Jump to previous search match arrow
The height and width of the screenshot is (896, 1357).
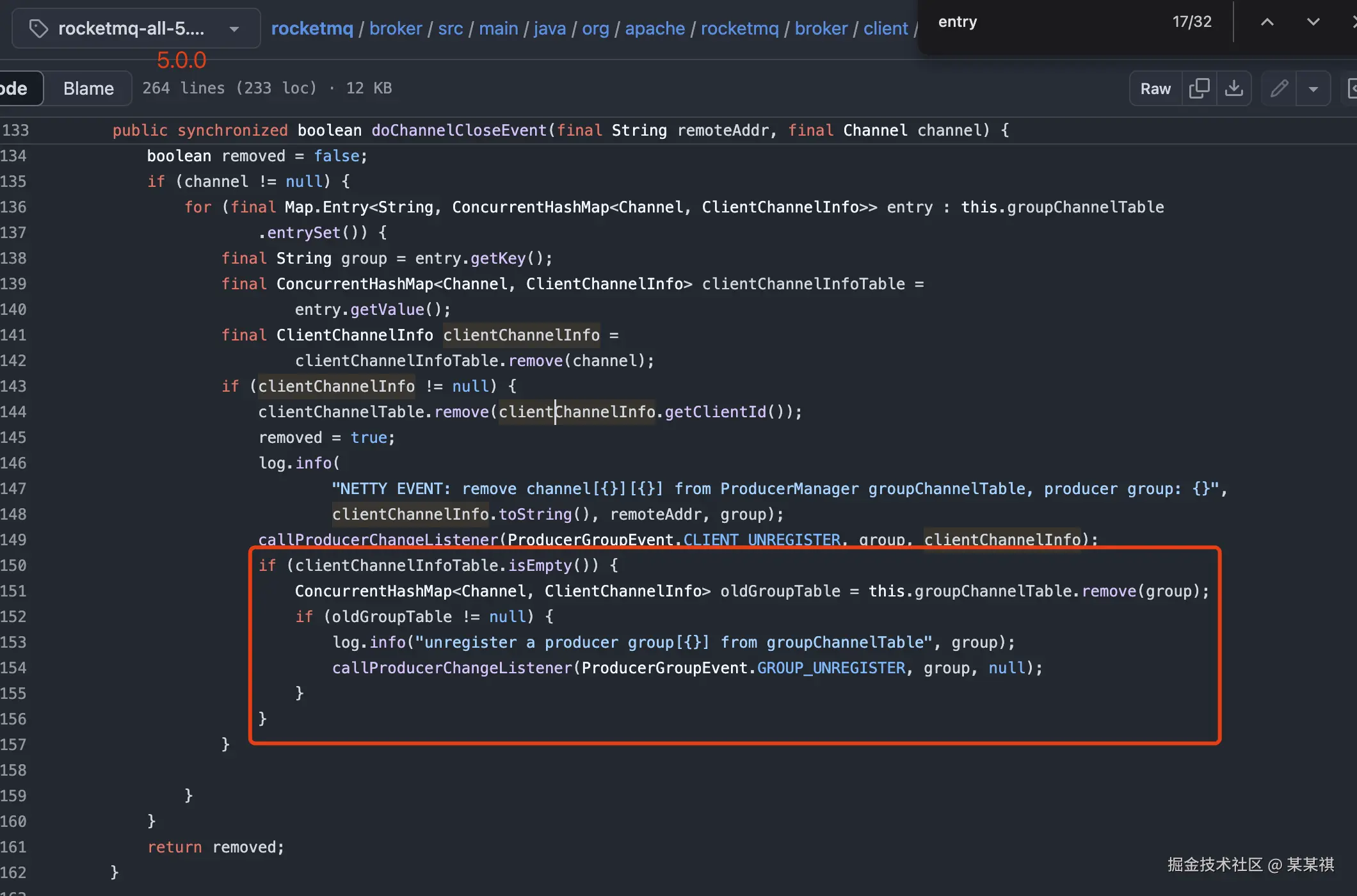coord(1267,22)
